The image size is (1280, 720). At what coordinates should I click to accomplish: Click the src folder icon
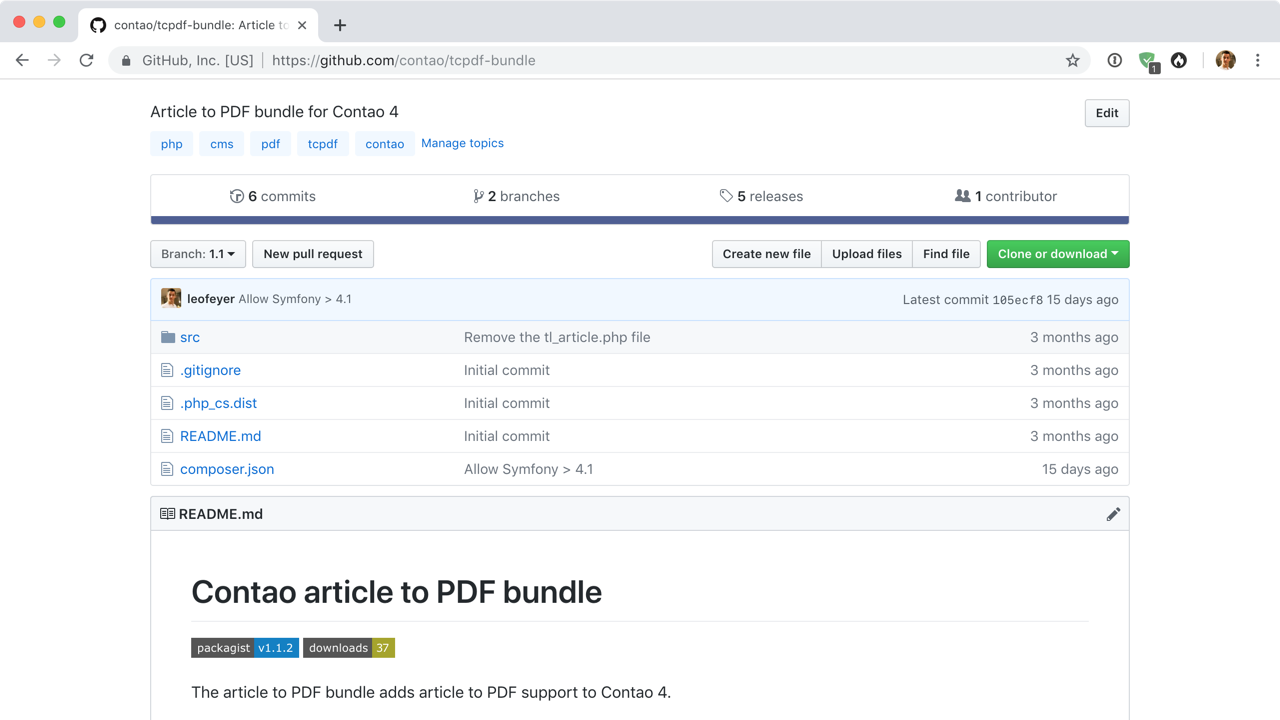(x=168, y=337)
